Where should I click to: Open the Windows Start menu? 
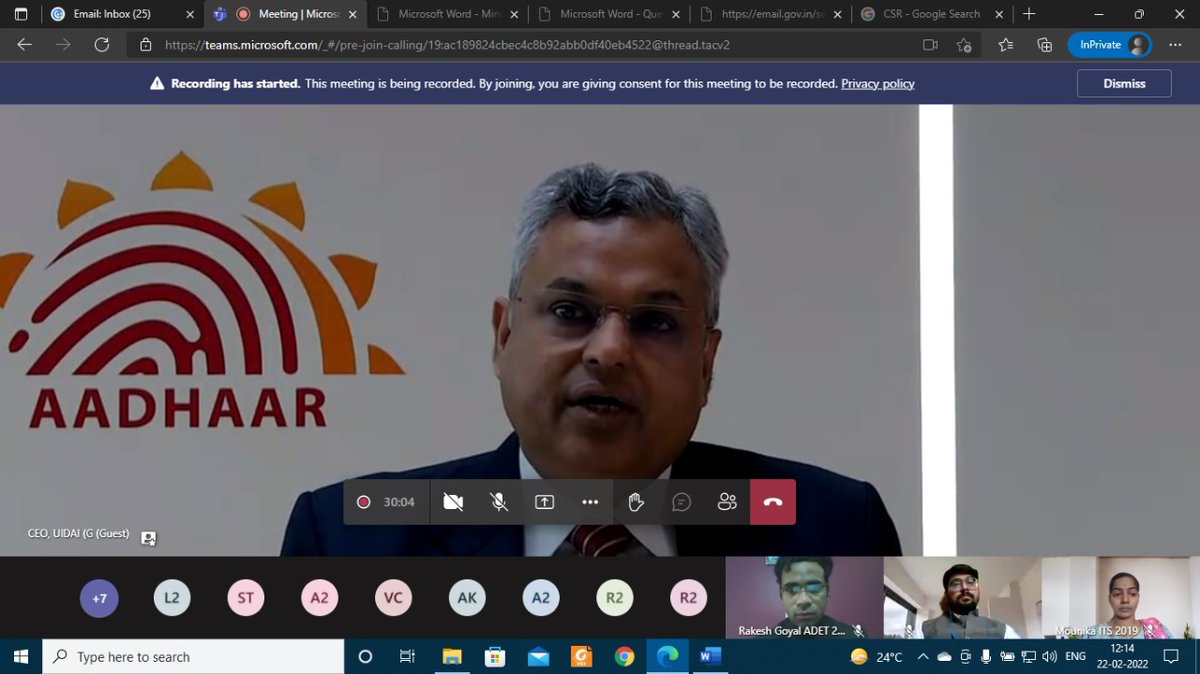[20, 657]
